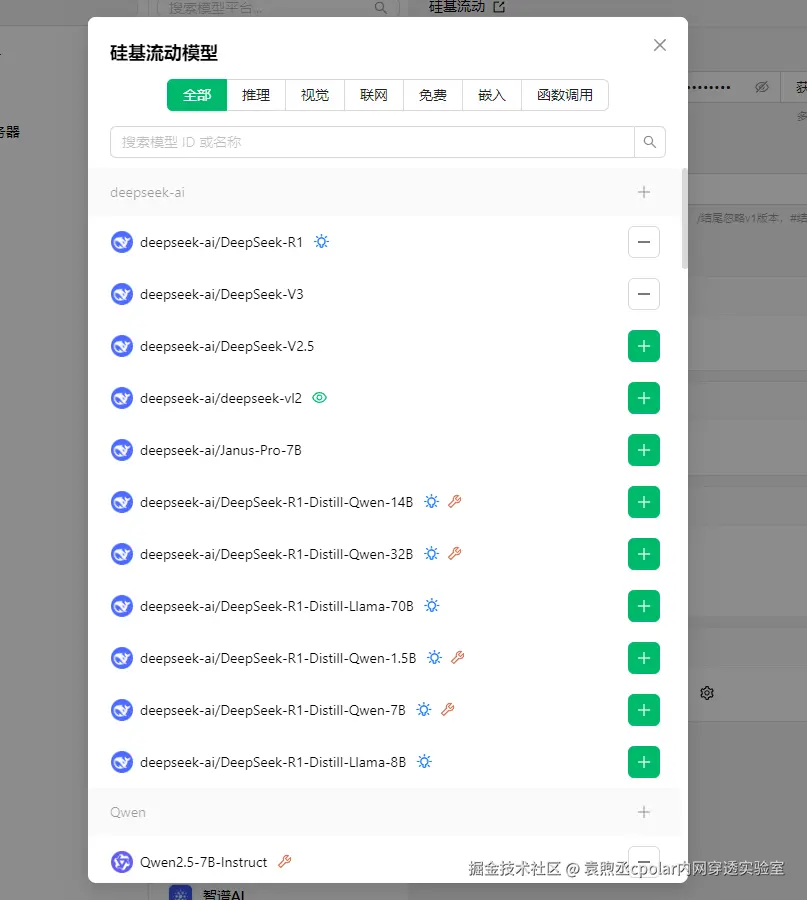Viewport: 807px width, 900px height.
Task: Remove deepseek-ai/DeepSeek-V3 with the minus button
Action: pyautogui.click(x=643, y=294)
